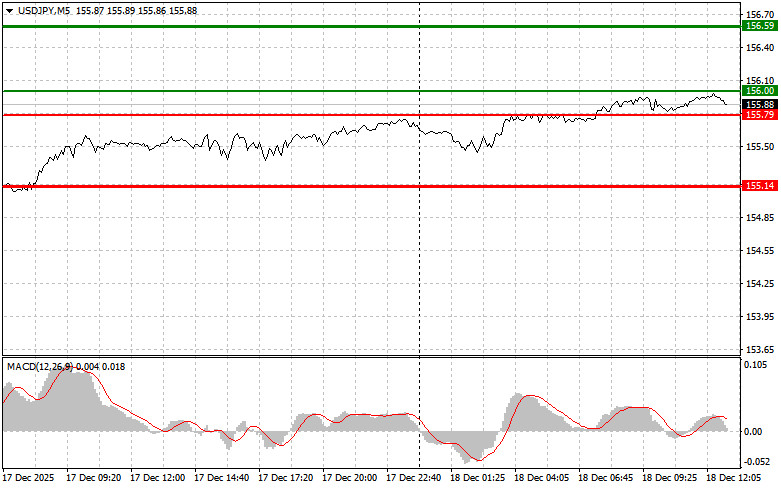Viewport: 781px width, 489px height.
Task: Select the USDJPY,M5 chart title text
Action: [x=44, y=11]
